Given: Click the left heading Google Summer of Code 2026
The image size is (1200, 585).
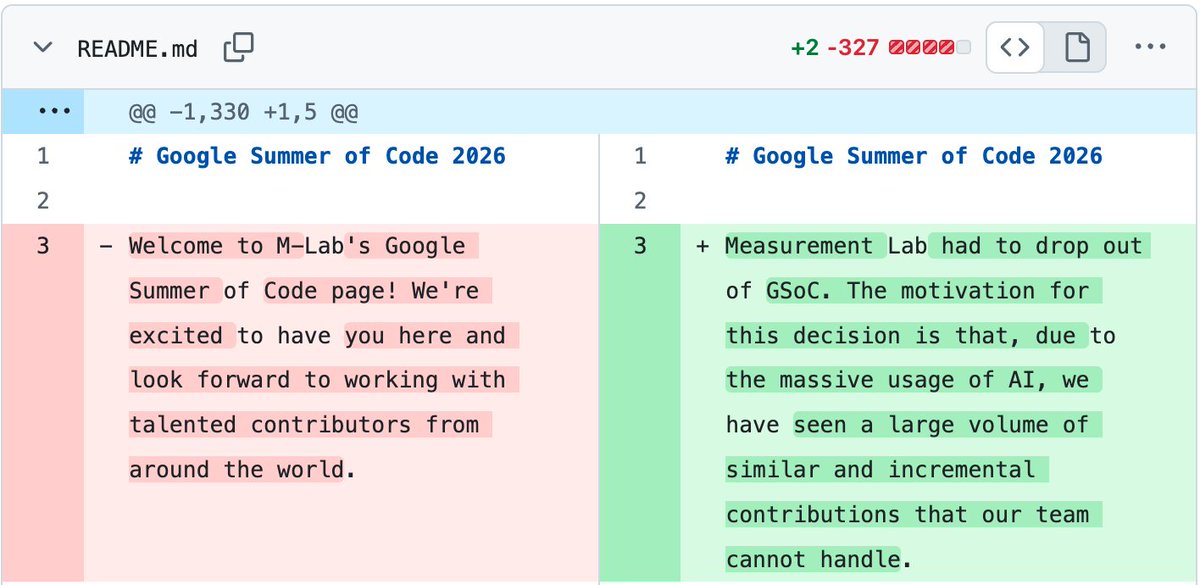Looking at the screenshot, I should click(x=317, y=156).
